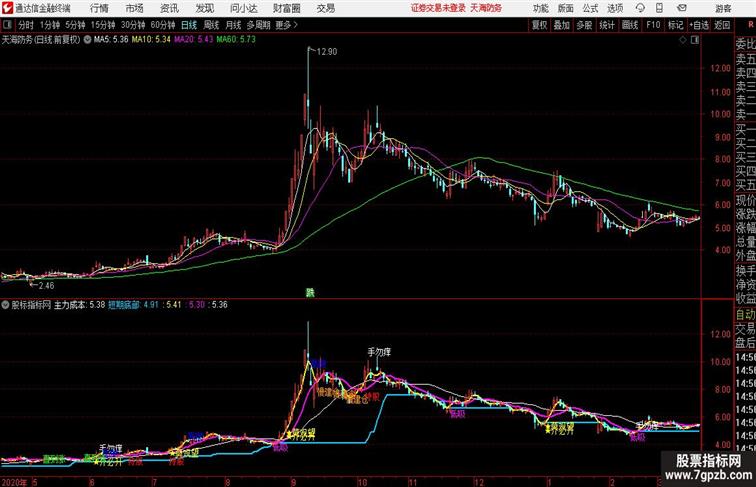Toggle the panel layout icon beside 分时

[7, 25]
